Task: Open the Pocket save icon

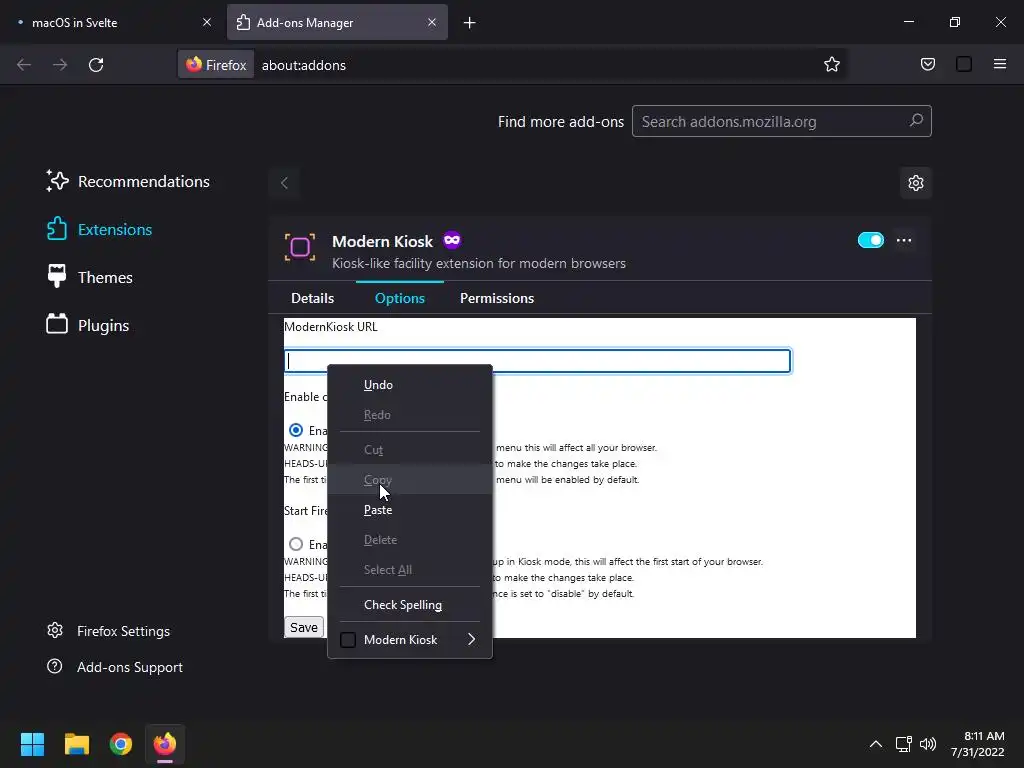Action: click(x=927, y=64)
